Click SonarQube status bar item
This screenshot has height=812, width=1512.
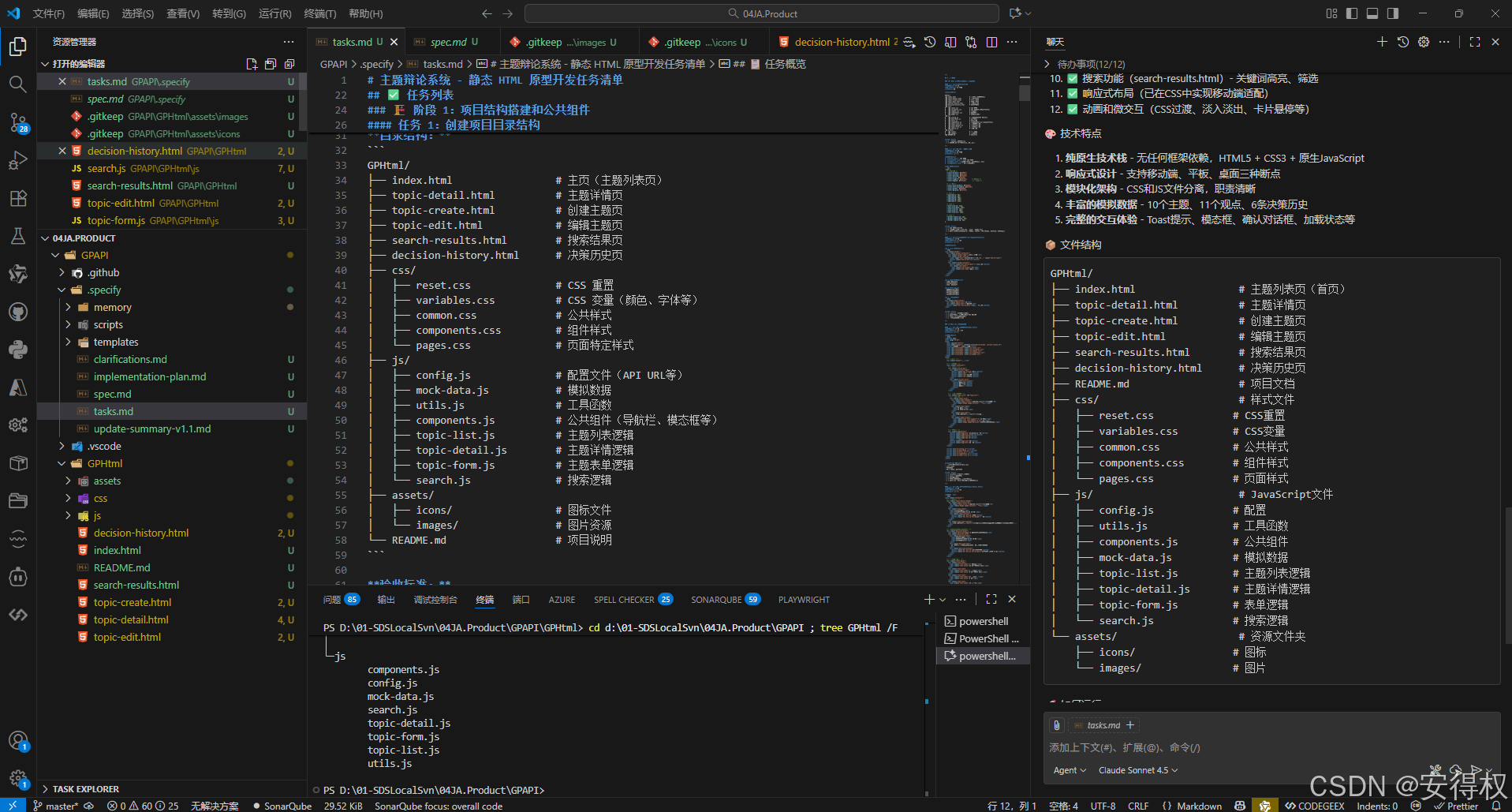(282, 806)
